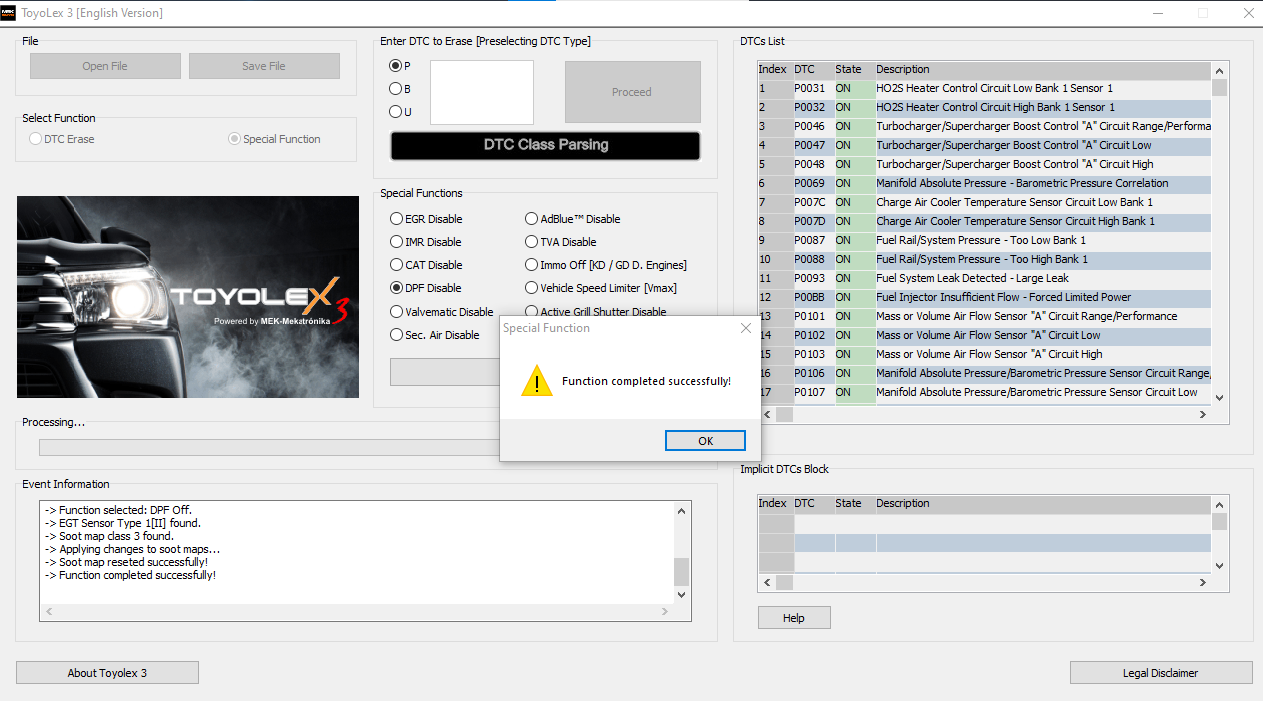Click DTCs List State column header
Screen dimensions: 1263x701
click(x=854, y=70)
